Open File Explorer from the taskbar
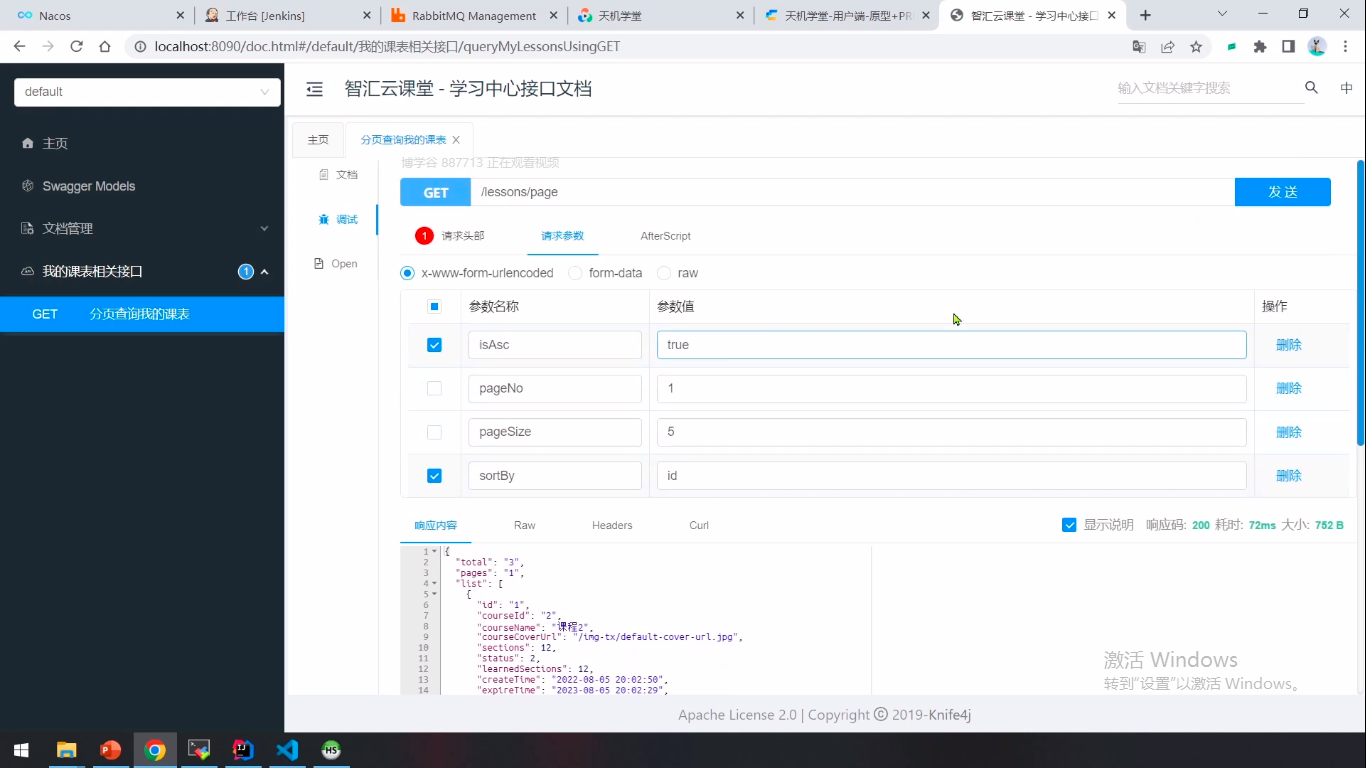The width and height of the screenshot is (1366, 768). (66, 750)
